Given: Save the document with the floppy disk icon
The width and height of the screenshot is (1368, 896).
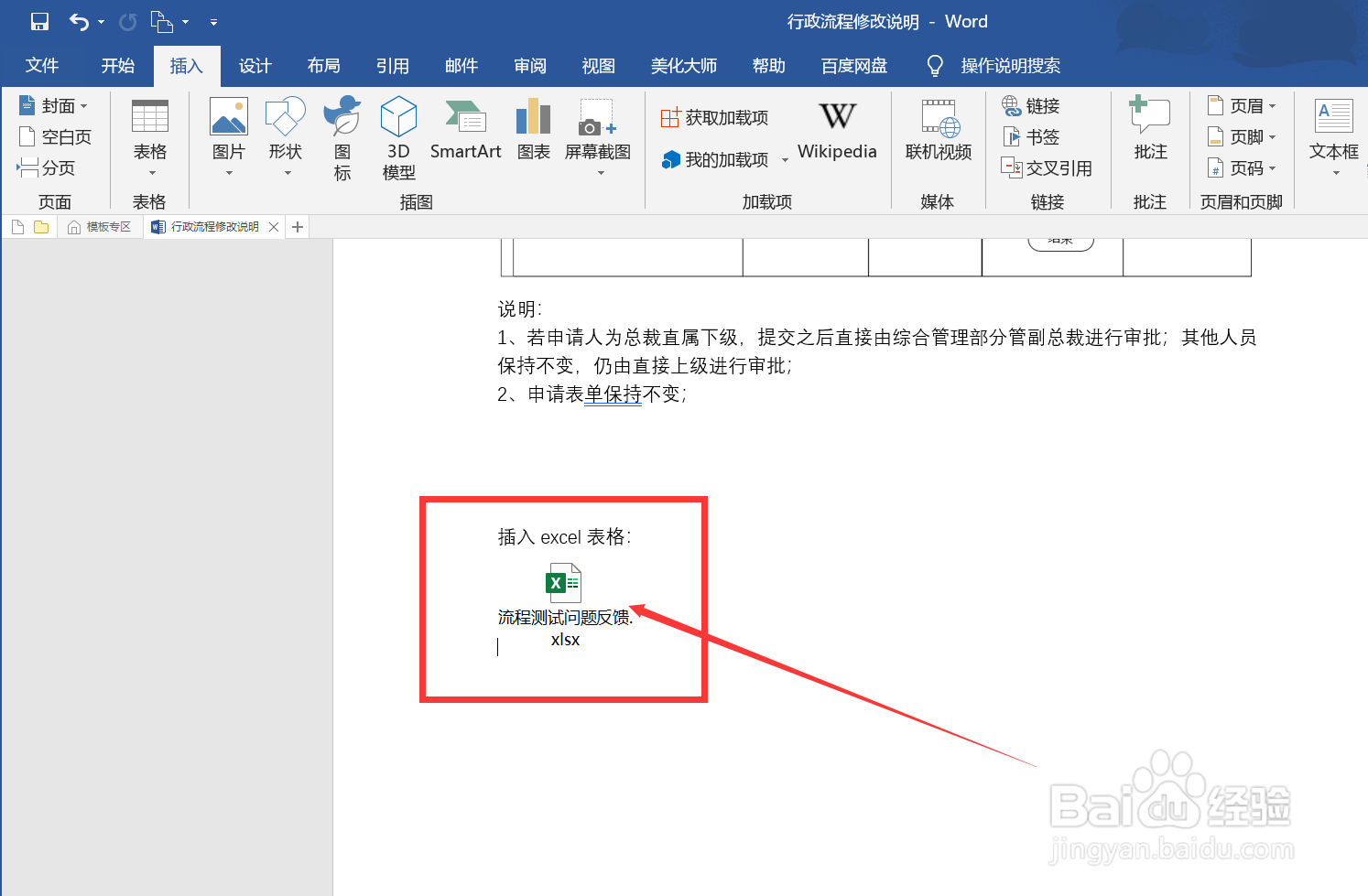Looking at the screenshot, I should coord(39,21).
